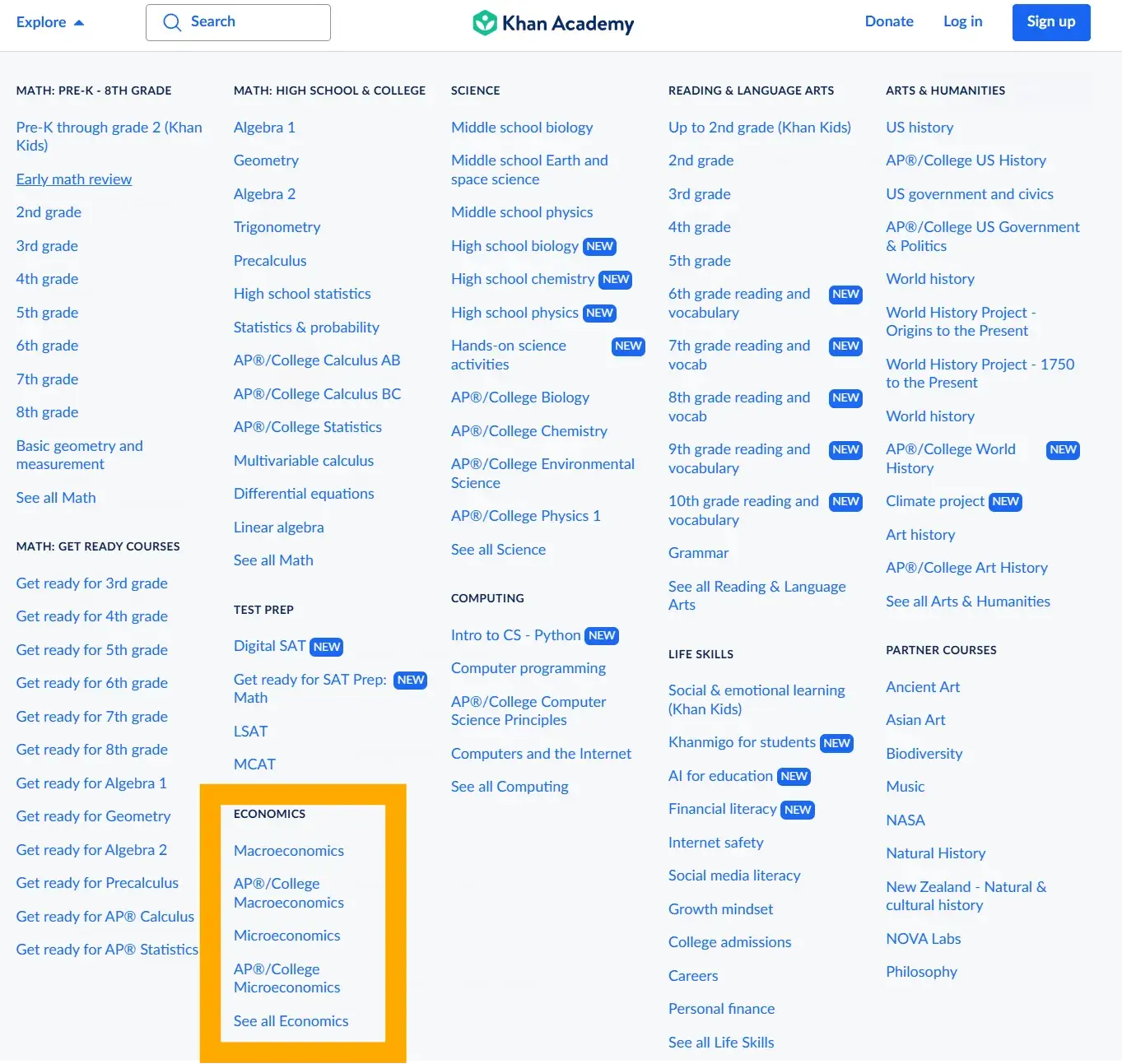Open Get ready for SAT Prep: Math

coord(310,689)
